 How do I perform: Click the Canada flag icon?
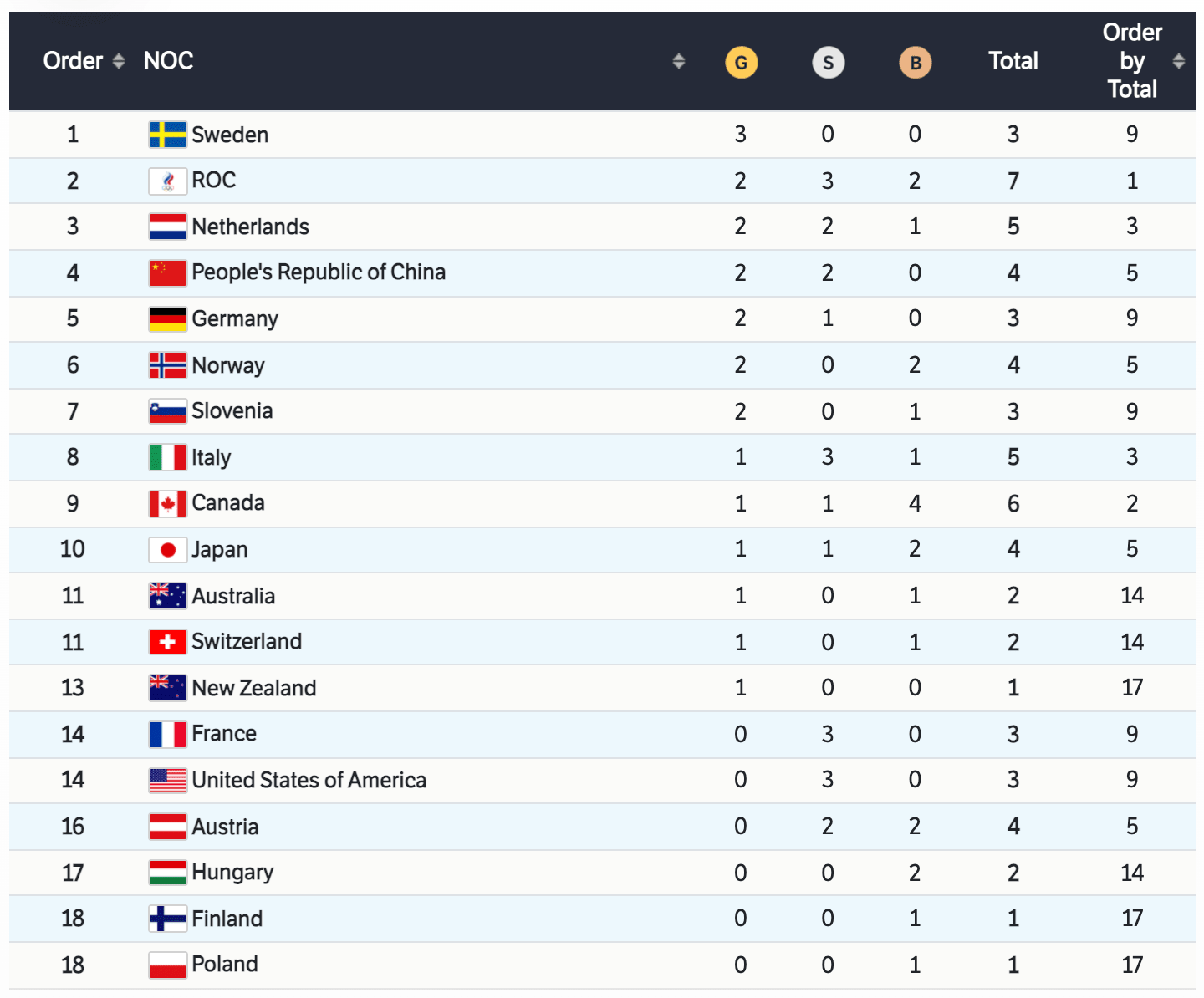click(x=167, y=503)
